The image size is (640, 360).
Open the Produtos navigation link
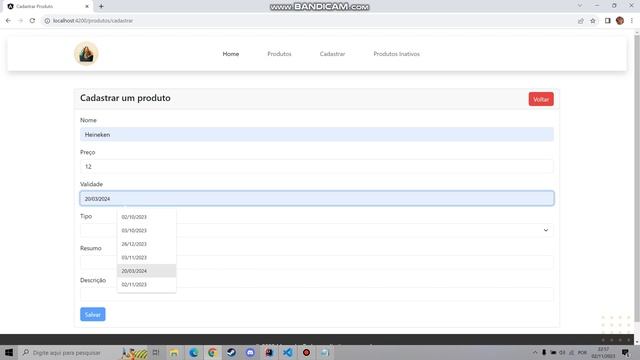[x=279, y=54]
